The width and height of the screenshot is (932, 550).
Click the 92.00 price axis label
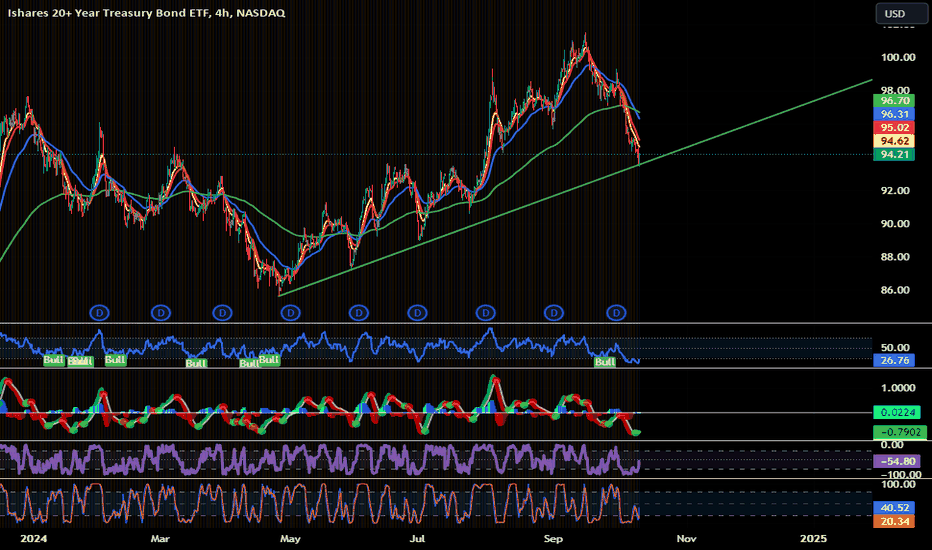pyautogui.click(x=895, y=190)
